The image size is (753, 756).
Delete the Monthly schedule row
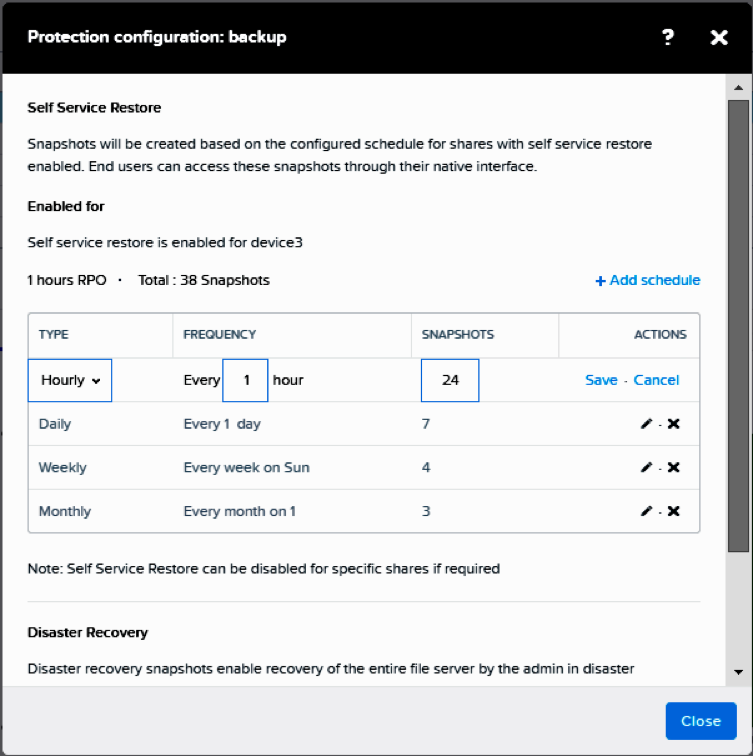[x=673, y=511]
